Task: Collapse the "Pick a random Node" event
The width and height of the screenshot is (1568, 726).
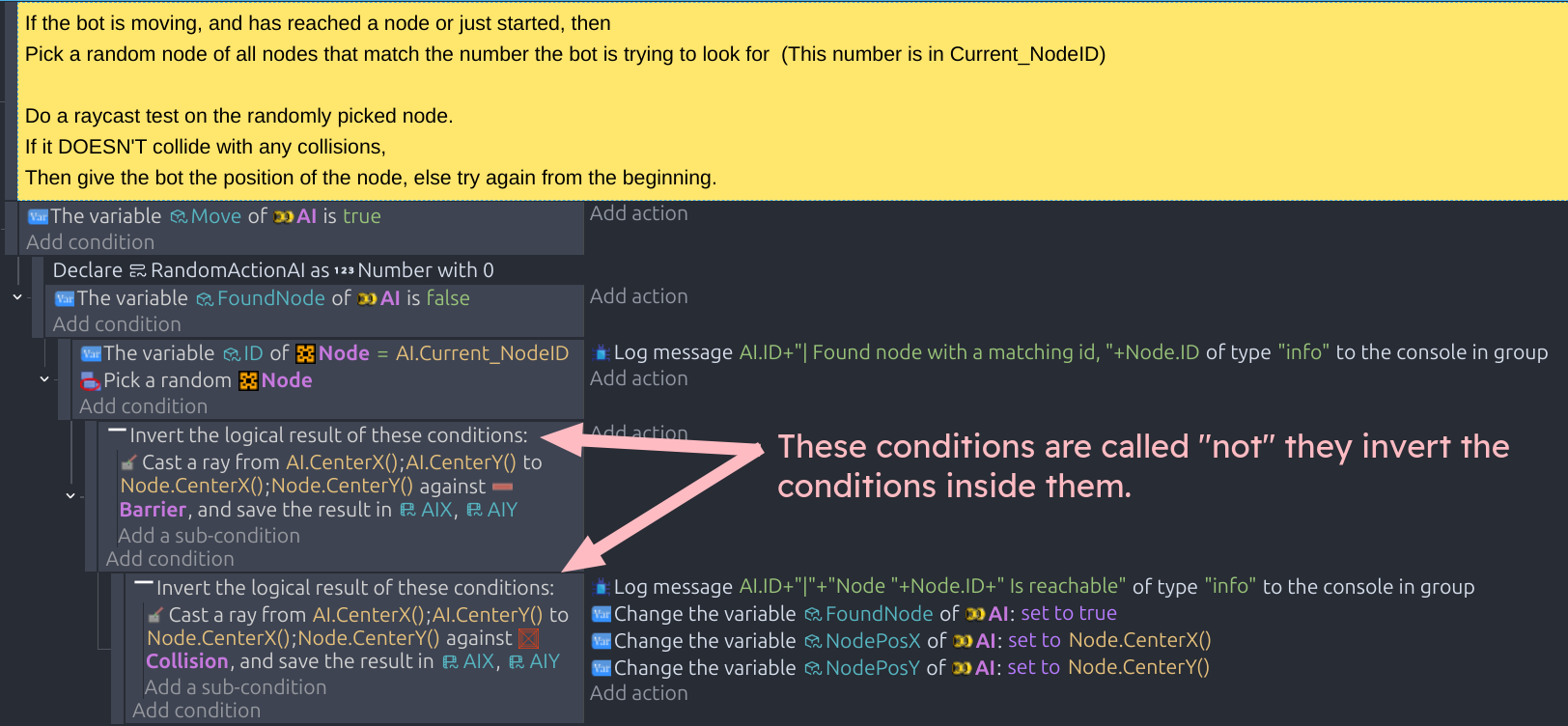Action: click(44, 379)
